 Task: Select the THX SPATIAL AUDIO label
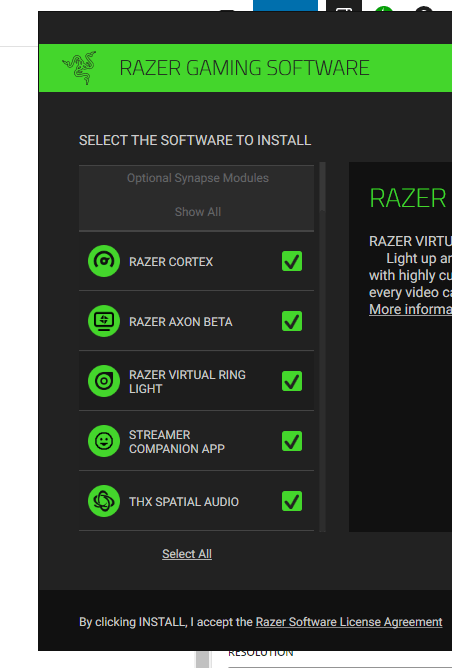pyautogui.click(x=184, y=502)
